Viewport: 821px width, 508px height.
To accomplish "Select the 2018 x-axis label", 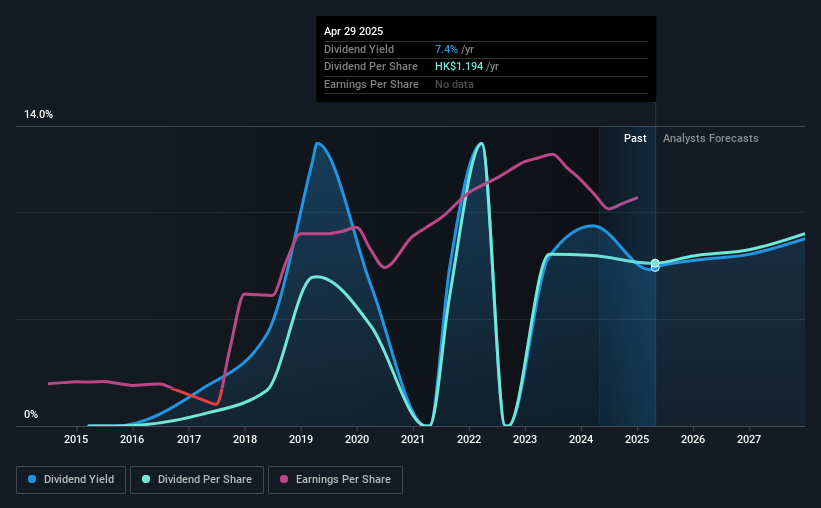I will (245, 439).
